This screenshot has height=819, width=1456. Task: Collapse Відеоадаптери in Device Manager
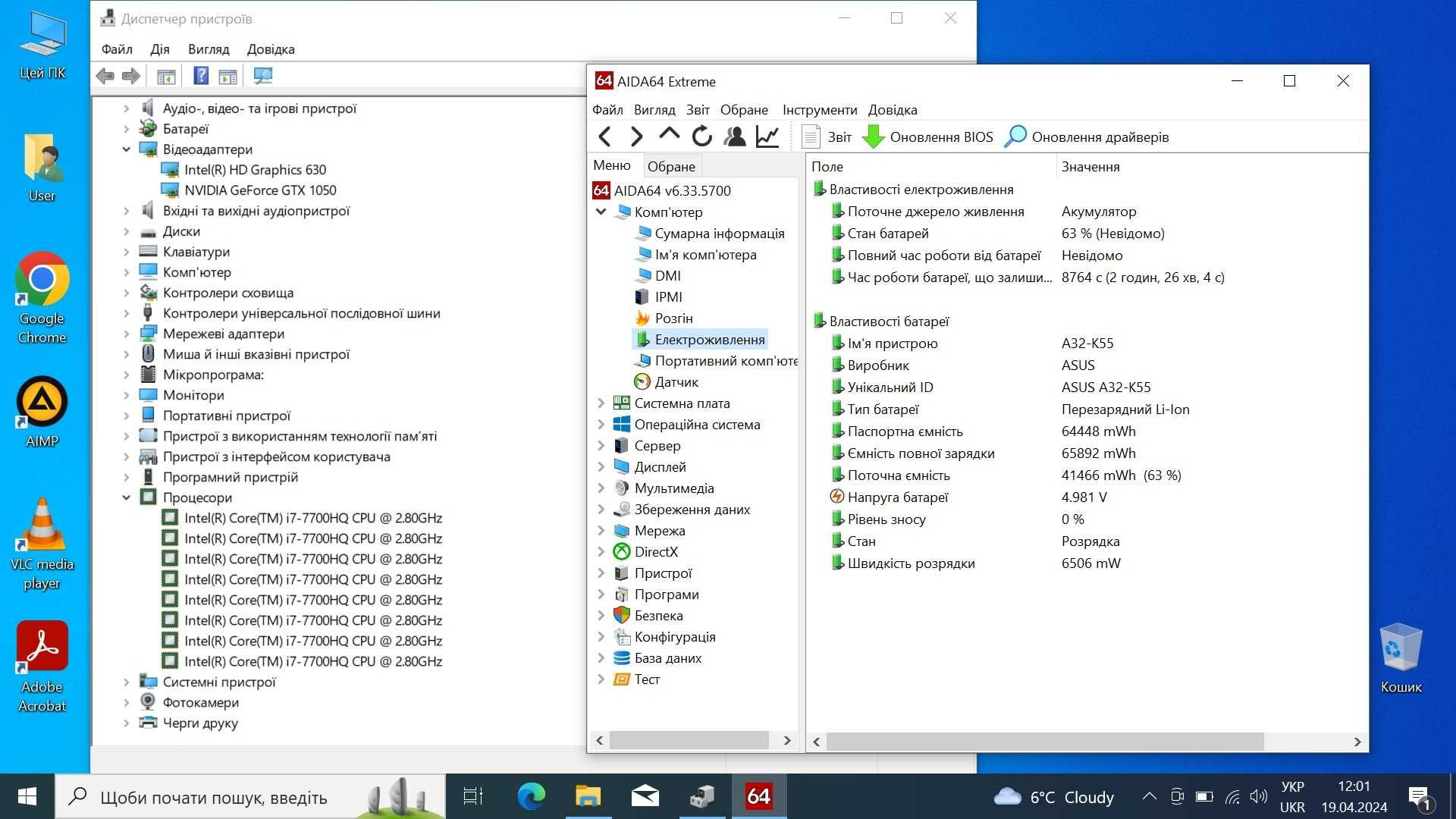coord(127,149)
